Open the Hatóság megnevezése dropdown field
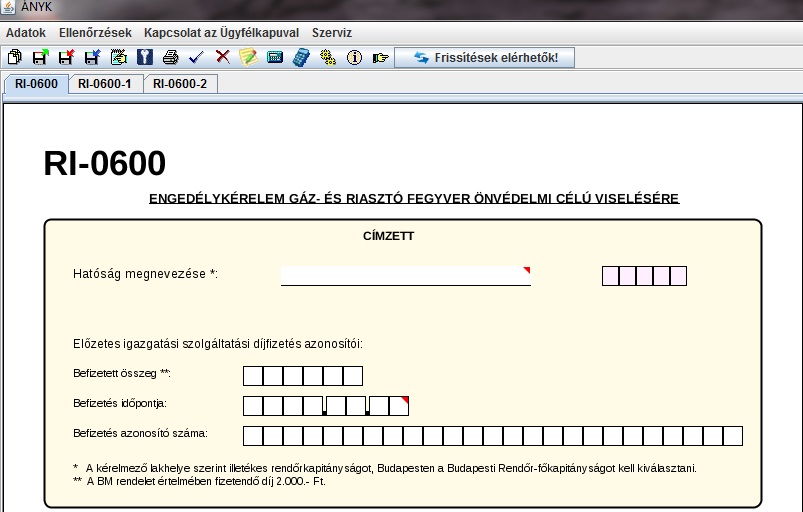The height and width of the screenshot is (512, 803). pyautogui.click(x=405, y=276)
